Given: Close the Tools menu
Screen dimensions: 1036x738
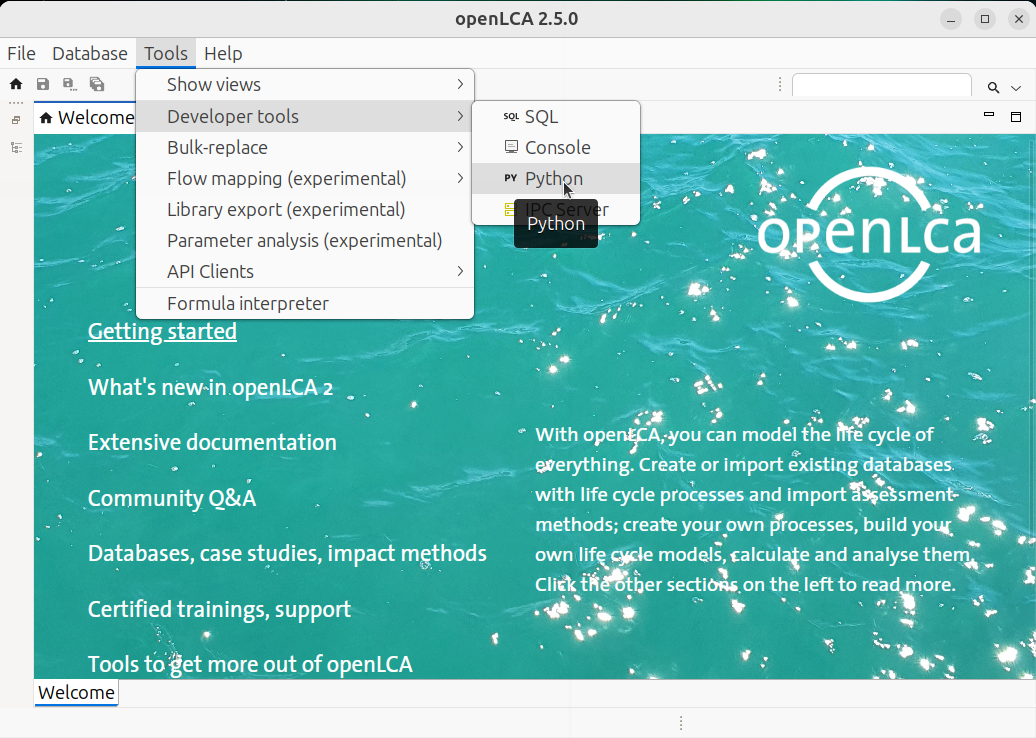Looking at the screenshot, I should pyautogui.click(x=166, y=54).
